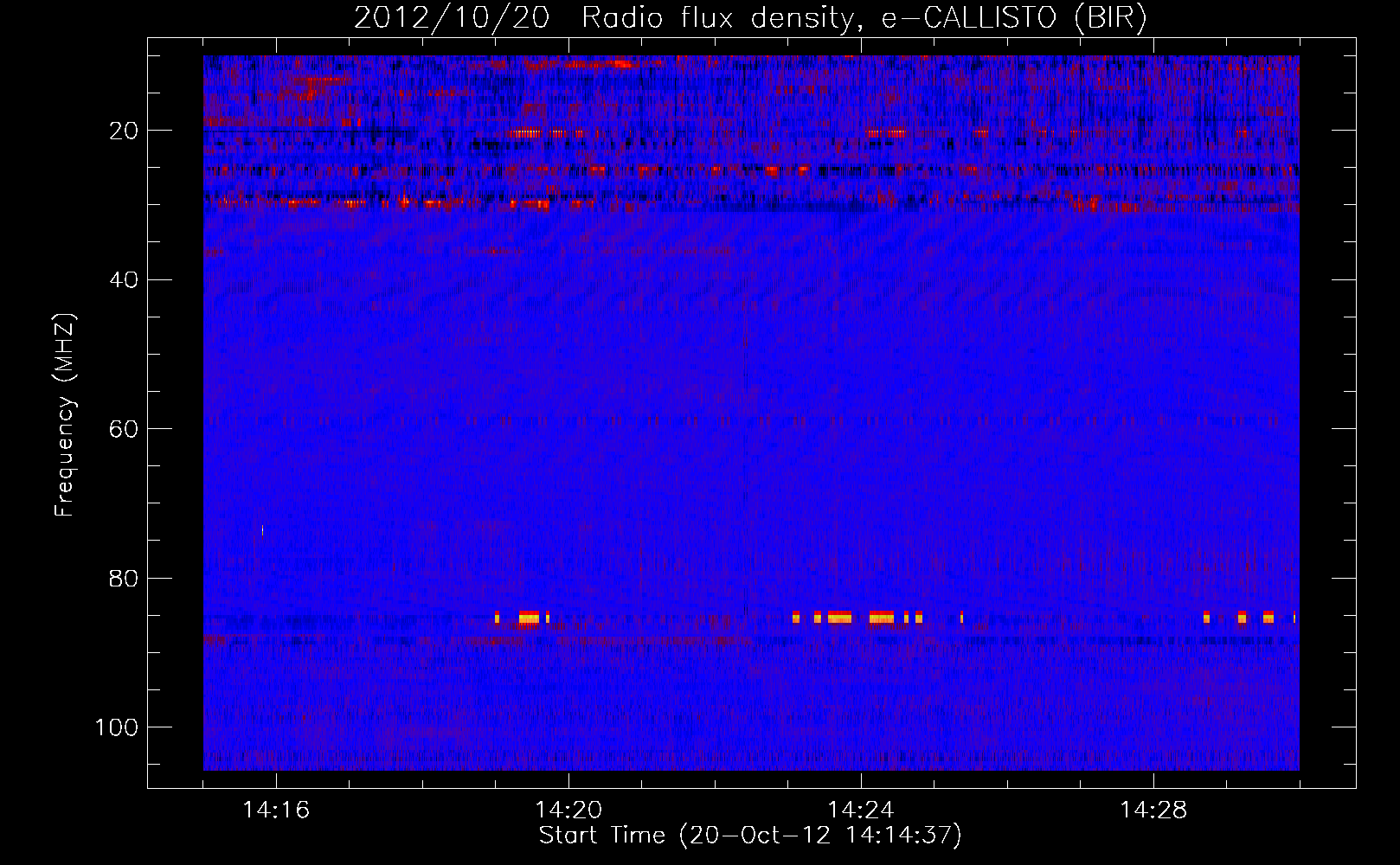The height and width of the screenshot is (865, 1400).
Task: Click the plot title mentioning e-CALLISTO (BIR)
Action: click(x=750, y=18)
